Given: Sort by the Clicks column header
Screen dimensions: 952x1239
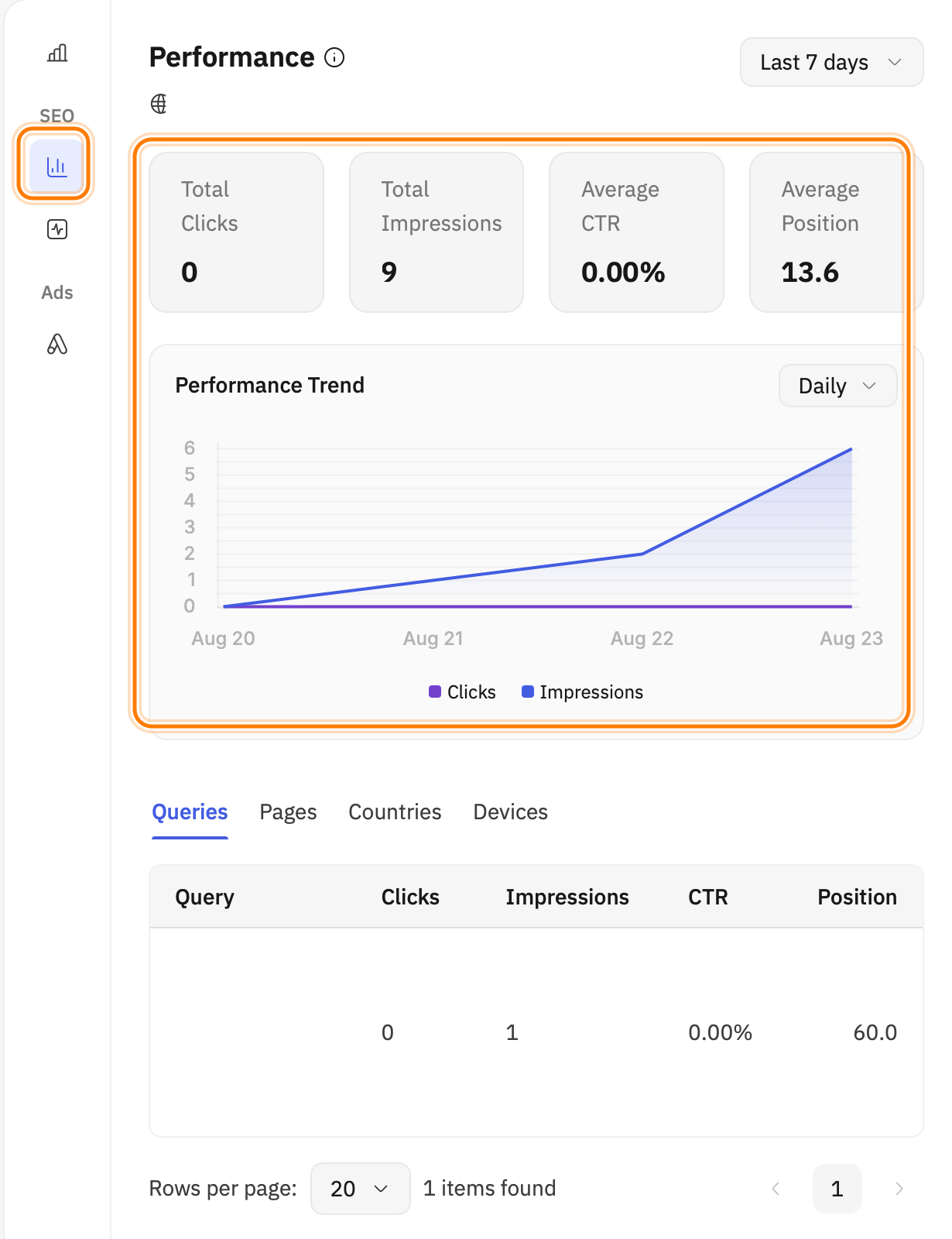Looking at the screenshot, I should coord(410,897).
